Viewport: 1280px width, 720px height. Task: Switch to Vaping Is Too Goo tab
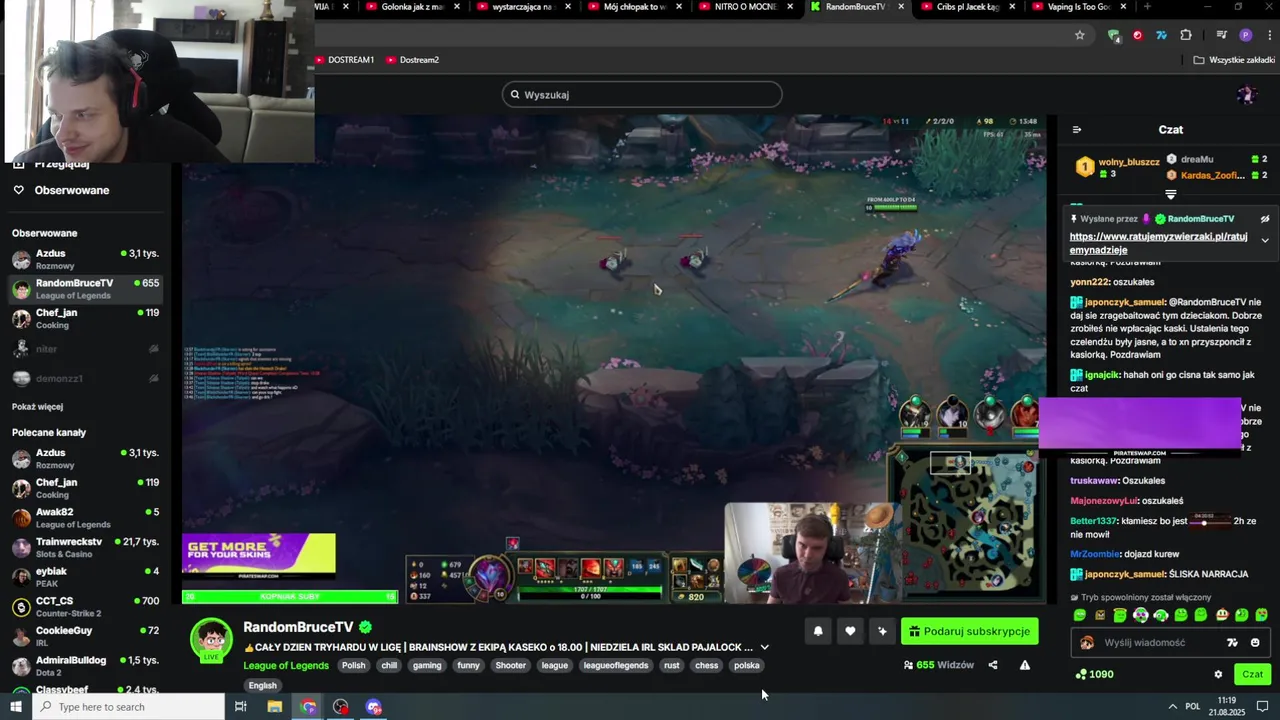1078,7
